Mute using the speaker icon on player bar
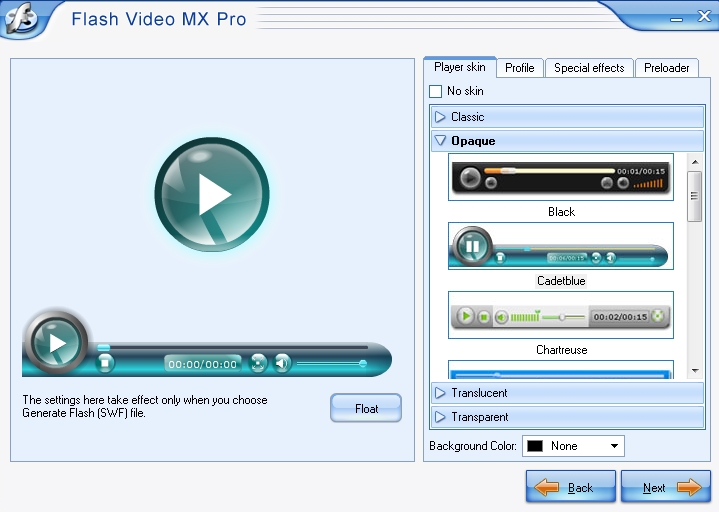This screenshot has width=719, height=512. [x=282, y=363]
